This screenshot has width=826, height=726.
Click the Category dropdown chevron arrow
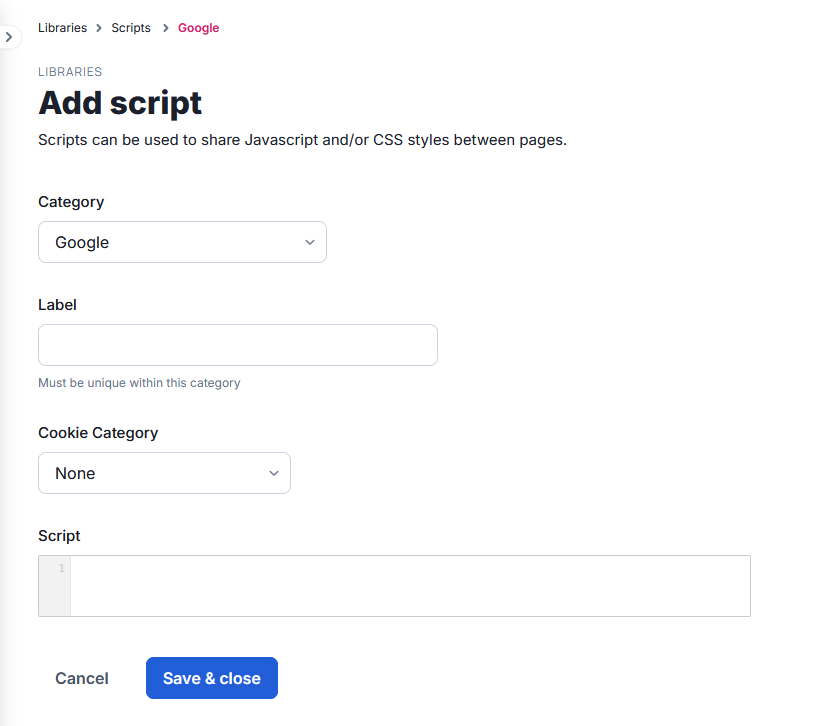[x=309, y=242]
